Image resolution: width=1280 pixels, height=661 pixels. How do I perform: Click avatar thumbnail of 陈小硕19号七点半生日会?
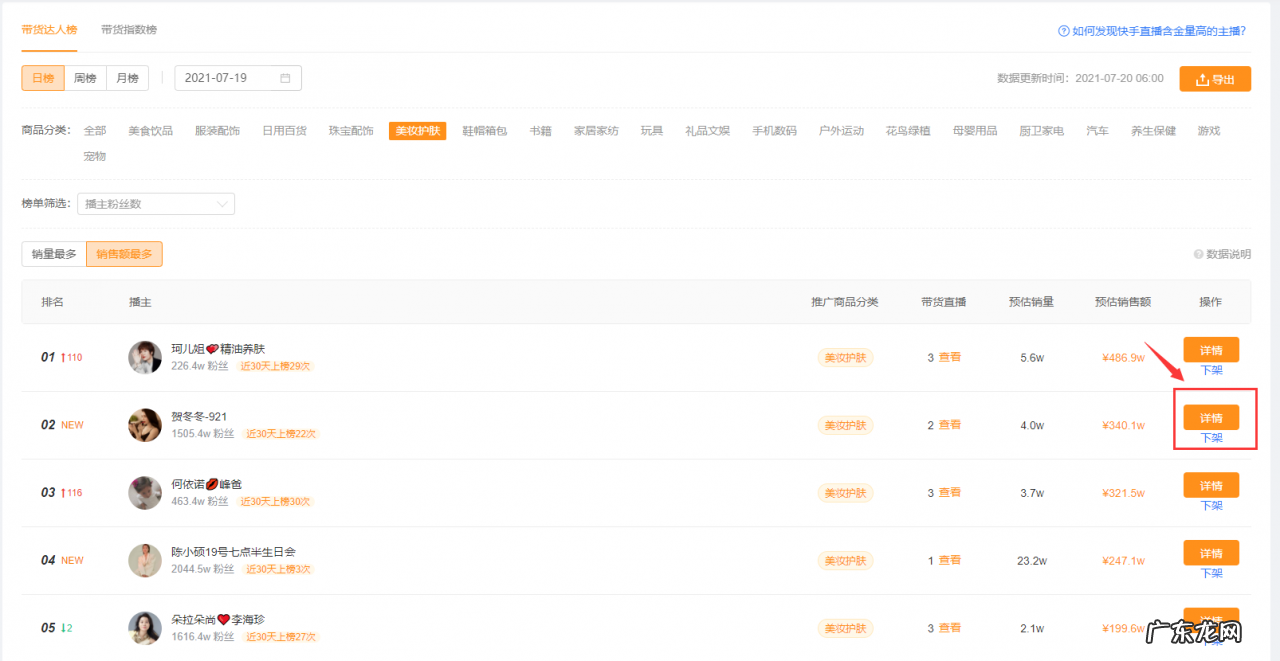[144, 560]
